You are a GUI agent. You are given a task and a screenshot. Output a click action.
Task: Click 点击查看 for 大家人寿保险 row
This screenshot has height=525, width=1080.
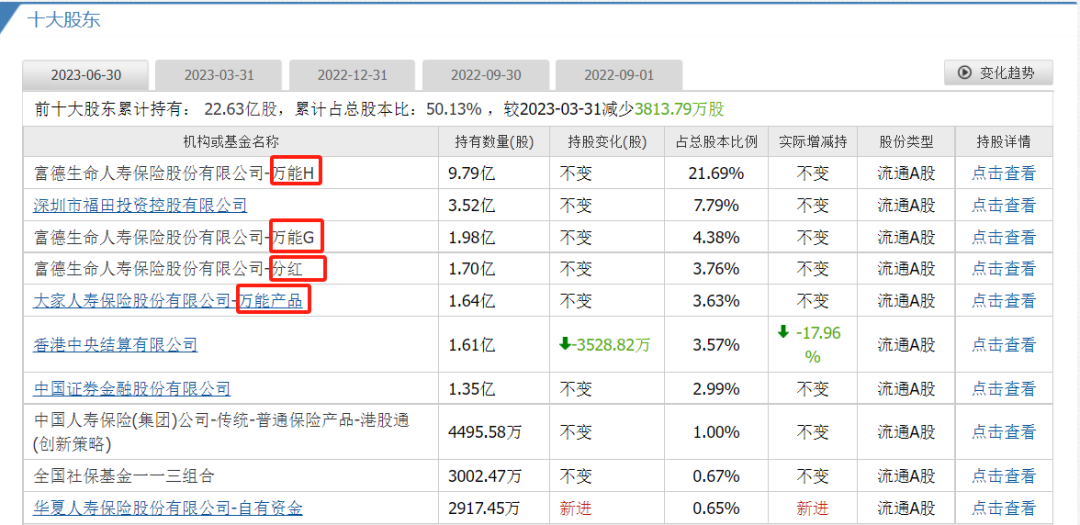click(1004, 300)
